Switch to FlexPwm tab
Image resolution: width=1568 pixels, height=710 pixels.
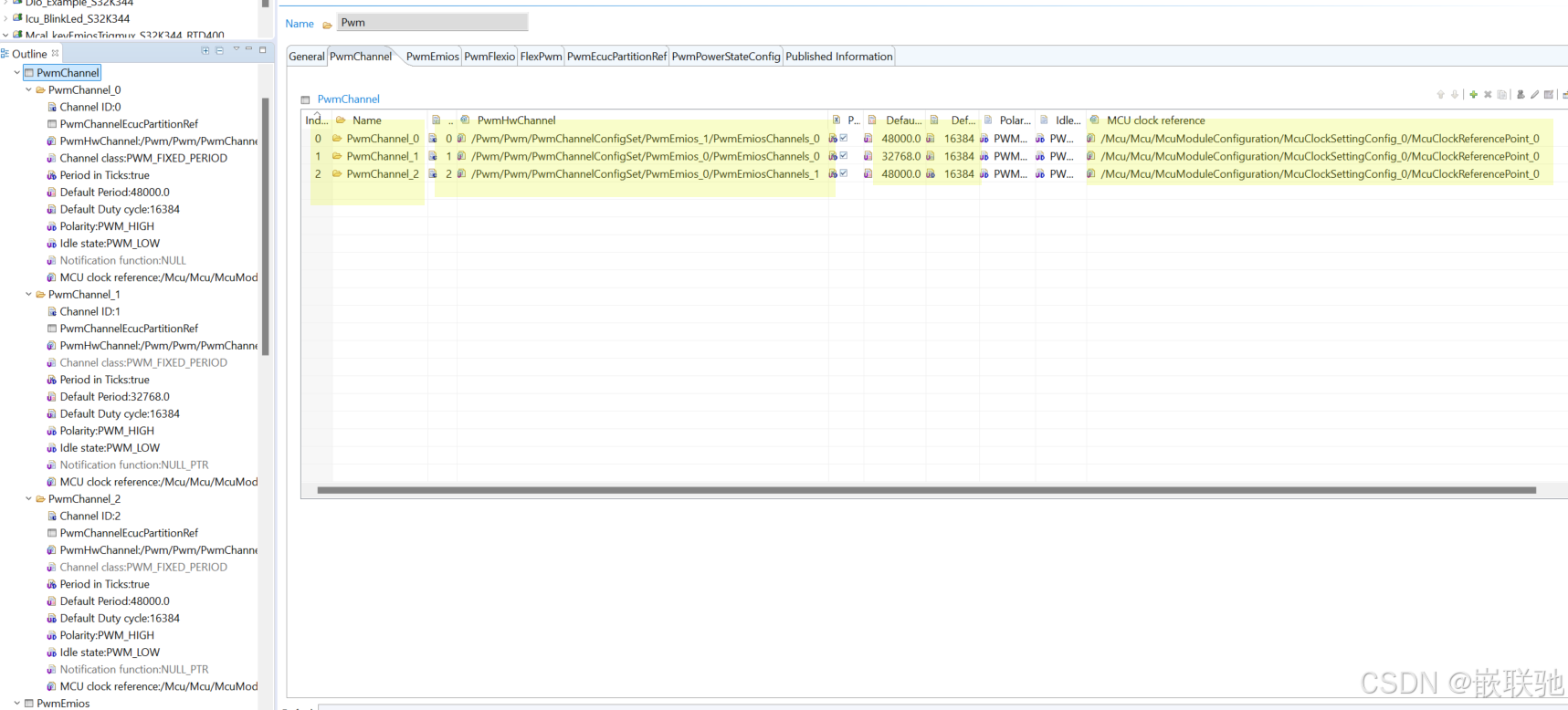(x=542, y=57)
